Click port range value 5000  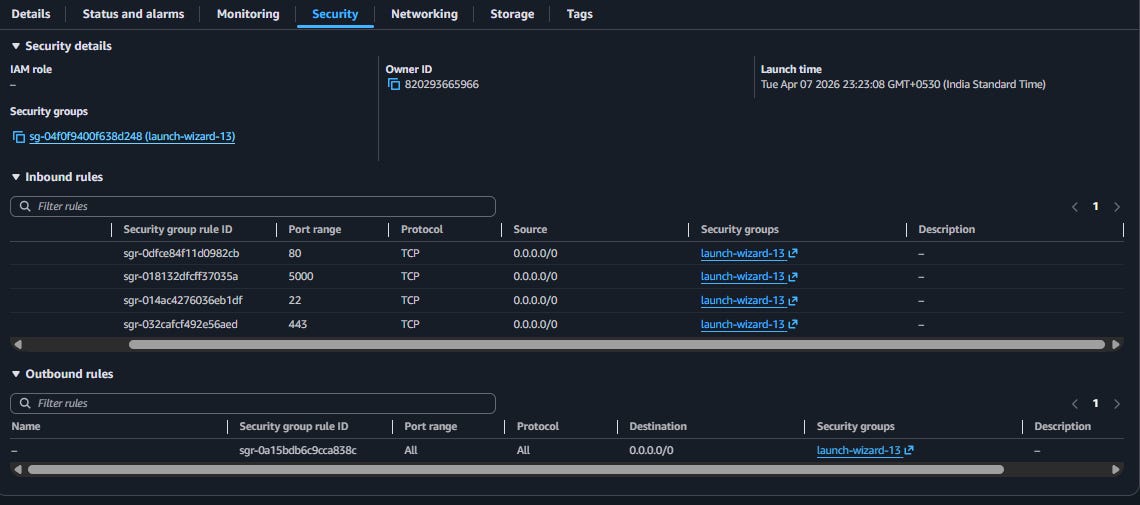click(301, 277)
